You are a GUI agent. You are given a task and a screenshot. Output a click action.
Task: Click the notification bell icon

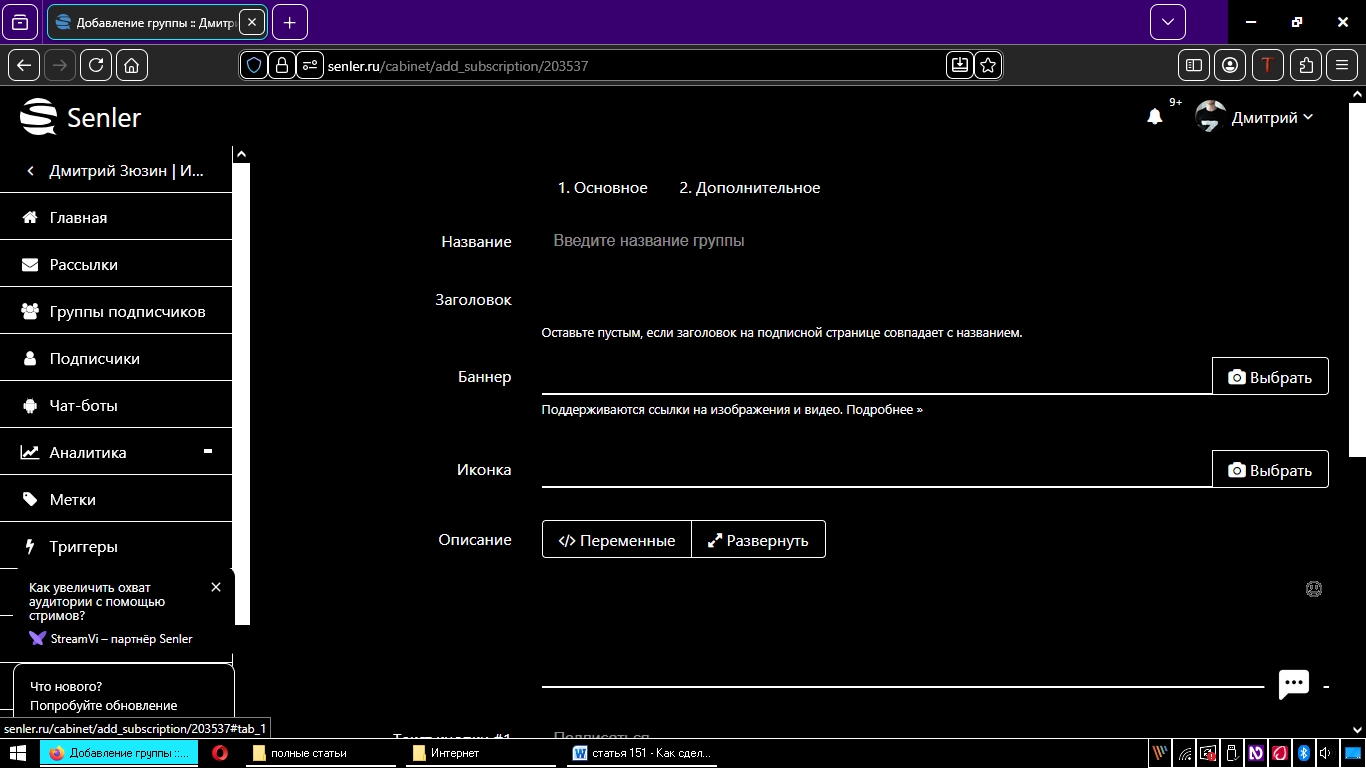coord(1155,117)
